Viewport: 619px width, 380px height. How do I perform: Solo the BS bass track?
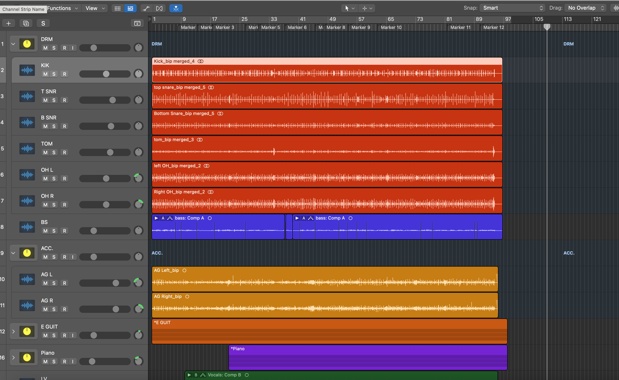(x=54, y=231)
